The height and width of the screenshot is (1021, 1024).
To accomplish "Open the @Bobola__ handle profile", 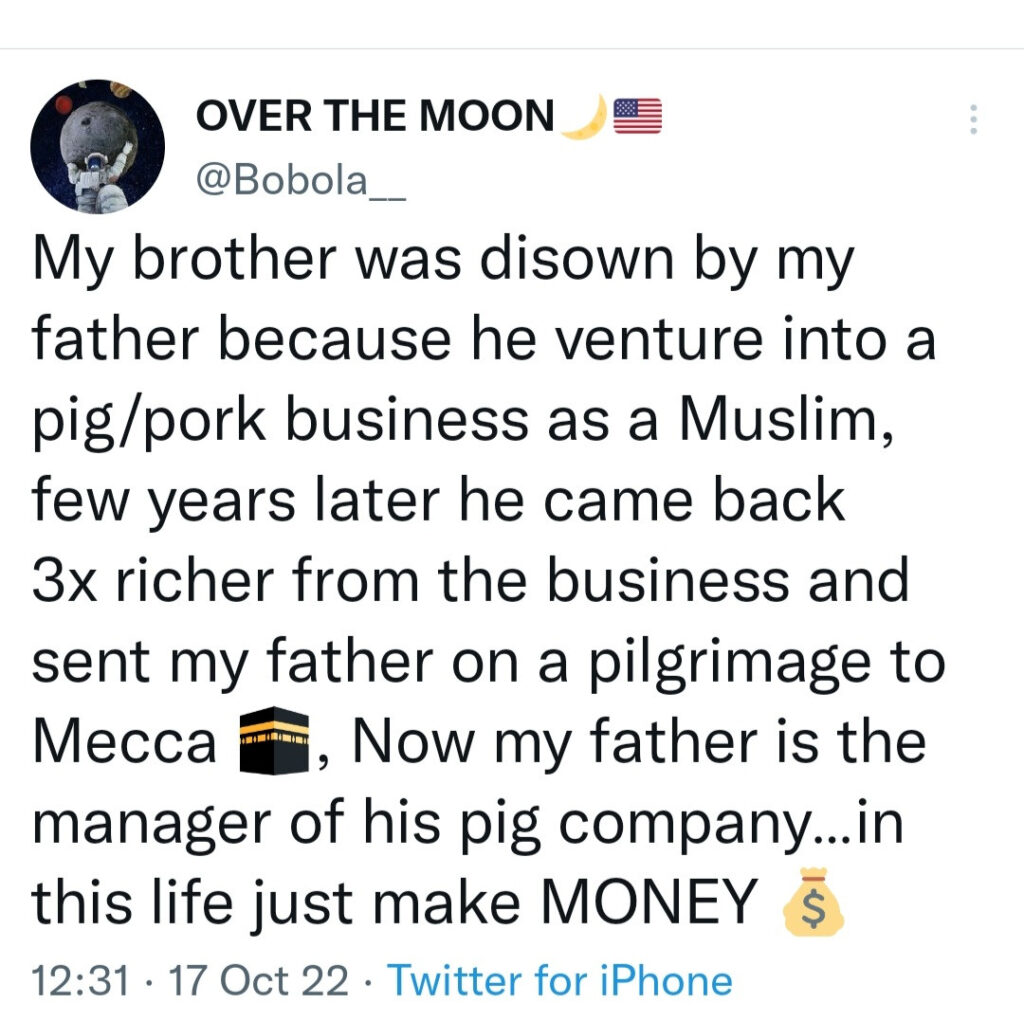I will click(x=301, y=181).
